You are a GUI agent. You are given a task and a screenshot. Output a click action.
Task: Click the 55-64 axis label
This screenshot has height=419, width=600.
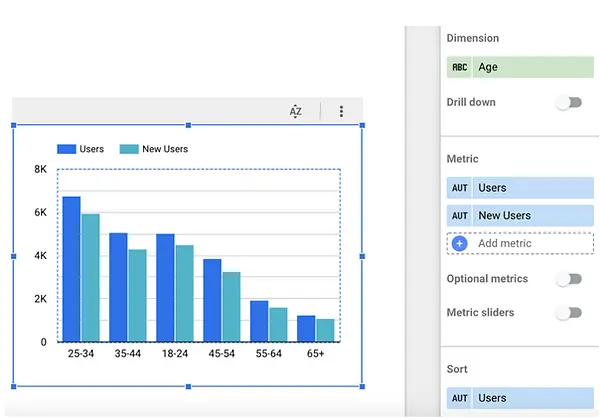[269, 354]
